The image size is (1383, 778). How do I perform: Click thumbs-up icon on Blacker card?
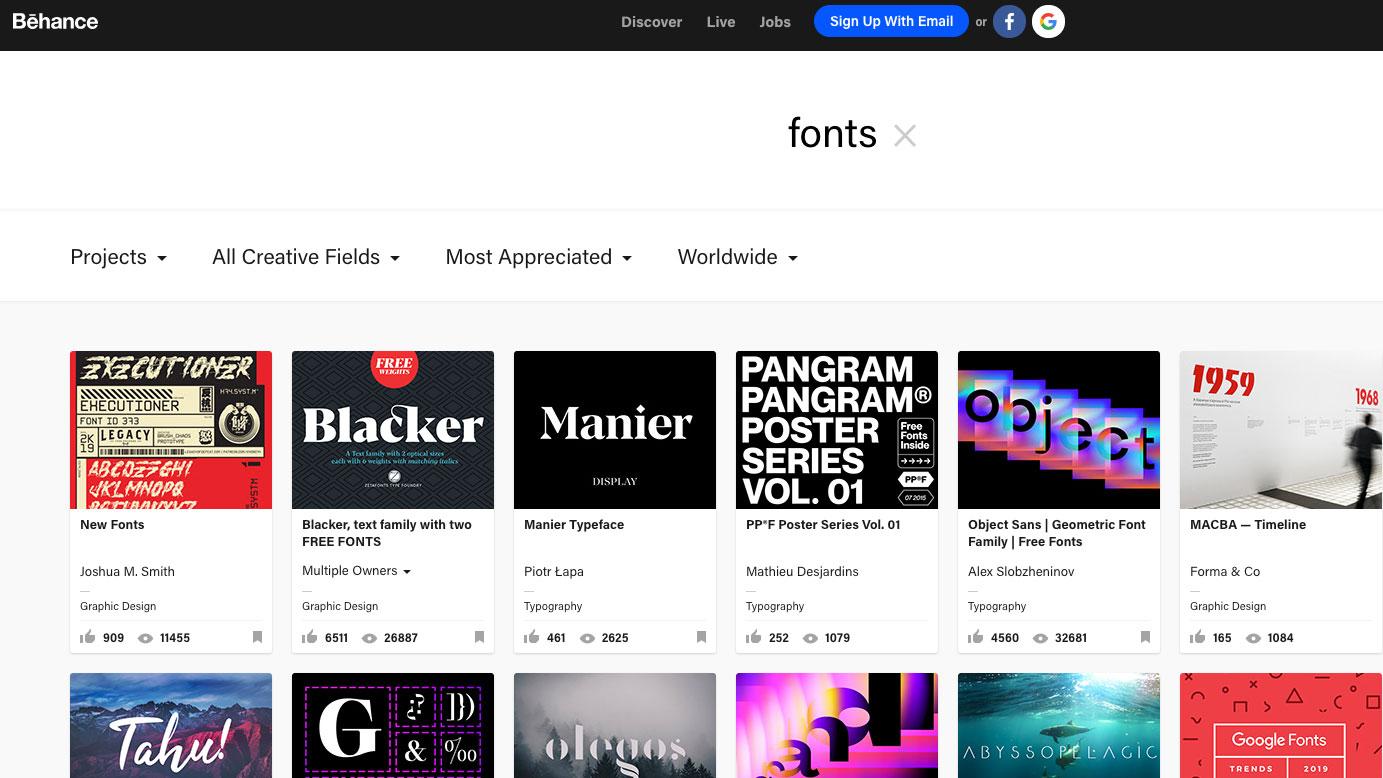point(310,637)
